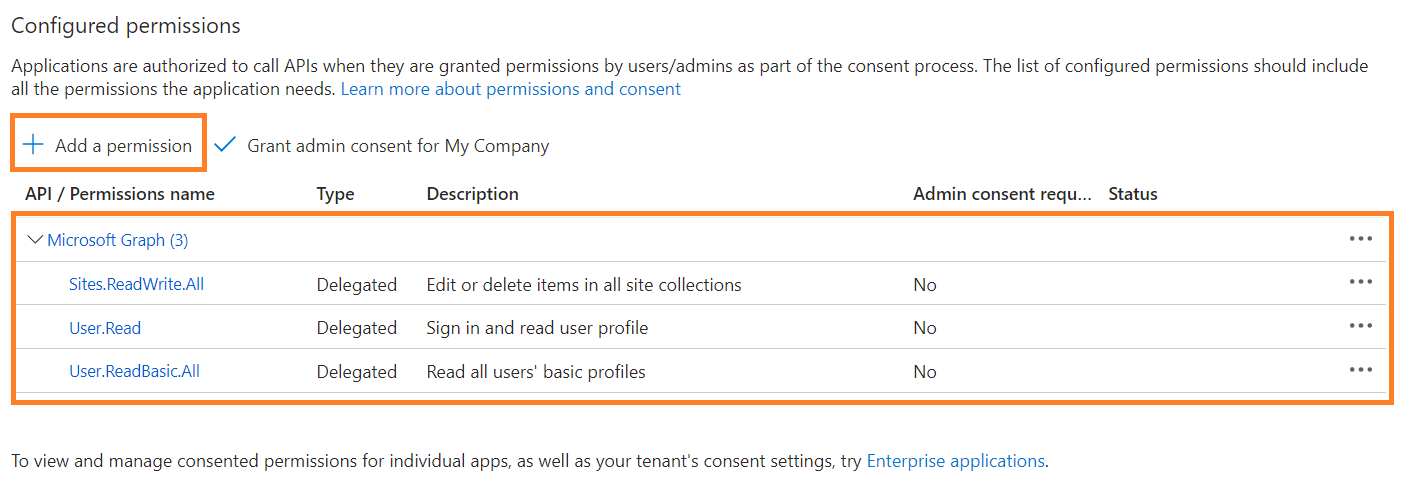Image resolution: width=1412 pixels, height=503 pixels.
Task: Sort by API / Permissions name column header
Action: 120,194
